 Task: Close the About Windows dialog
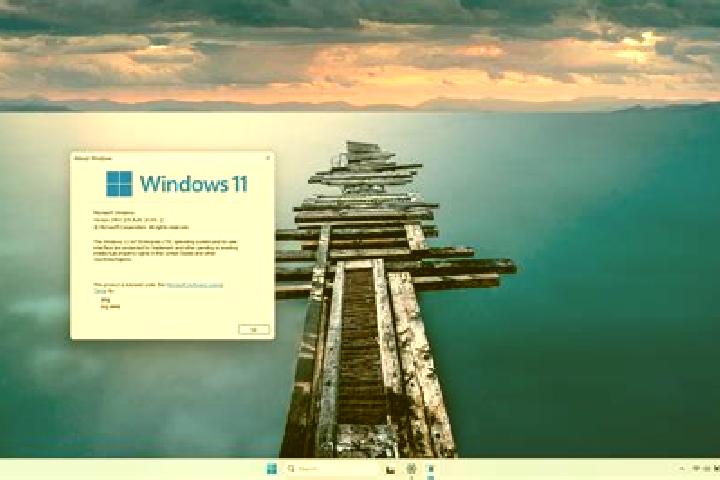pyautogui.click(x=268, y=158)
